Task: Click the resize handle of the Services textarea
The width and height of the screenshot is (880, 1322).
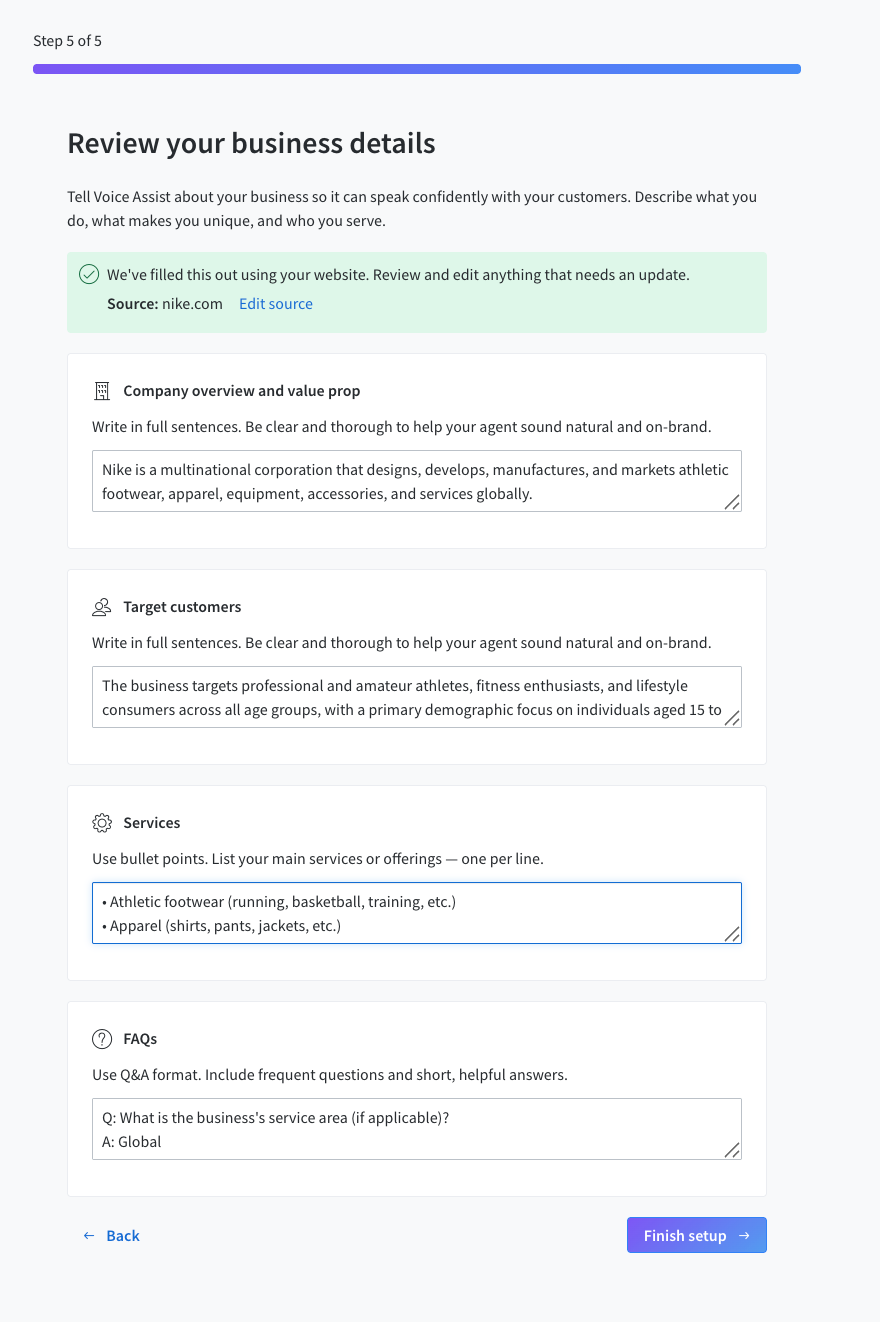Action: click(x=735, y=936)
